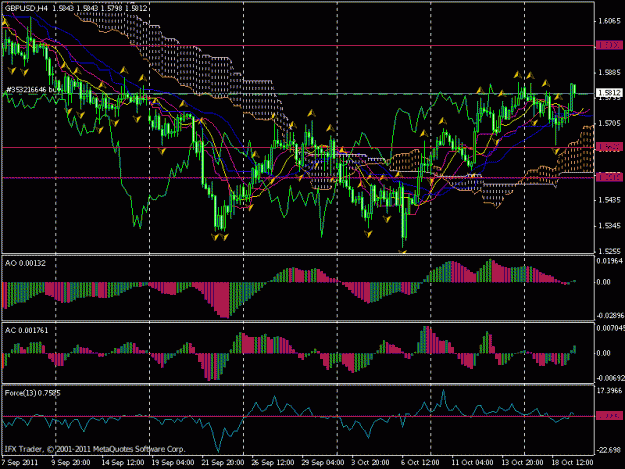
Task: Click the 0.00 level on AO scale
Action: click(x=603, y=282)
